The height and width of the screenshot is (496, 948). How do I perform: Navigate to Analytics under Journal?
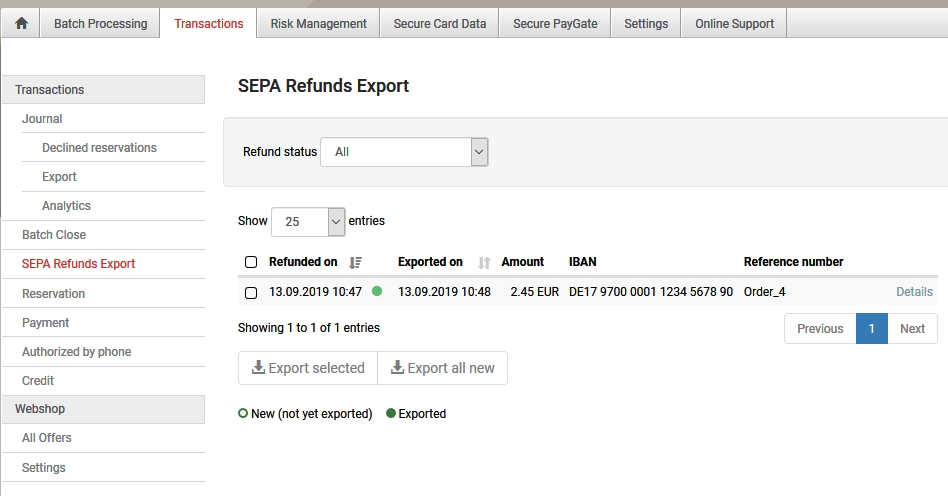66,206
